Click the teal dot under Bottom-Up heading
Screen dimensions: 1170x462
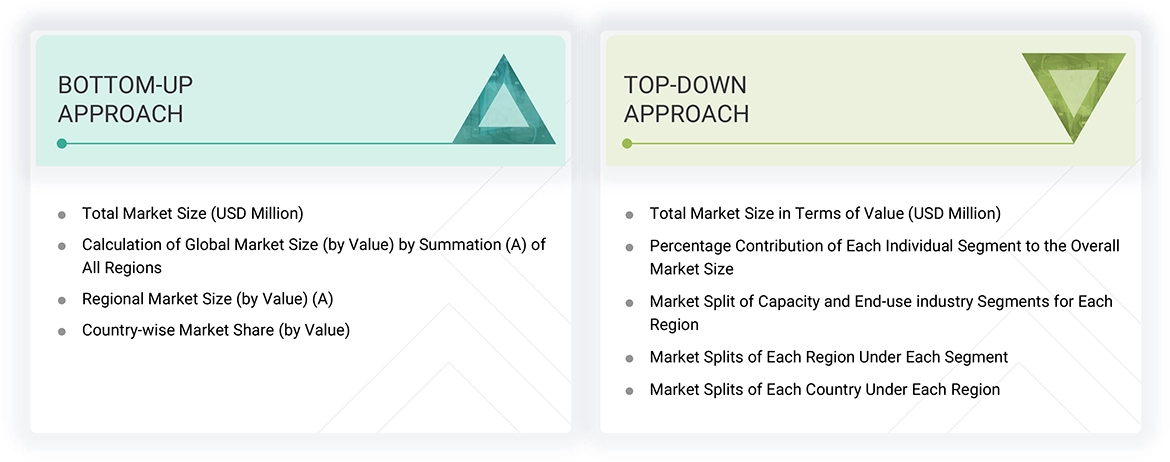tap(62, 144)
